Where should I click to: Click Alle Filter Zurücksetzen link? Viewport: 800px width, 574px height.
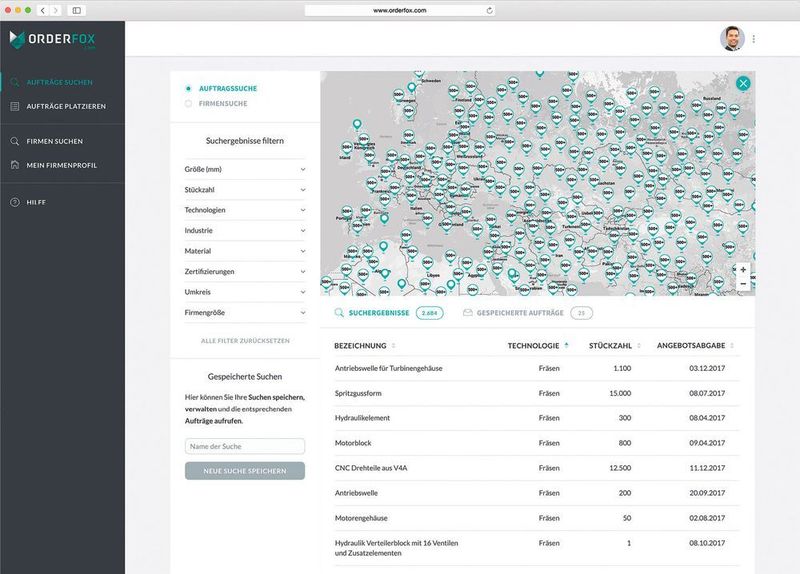[x=245, y=341]
